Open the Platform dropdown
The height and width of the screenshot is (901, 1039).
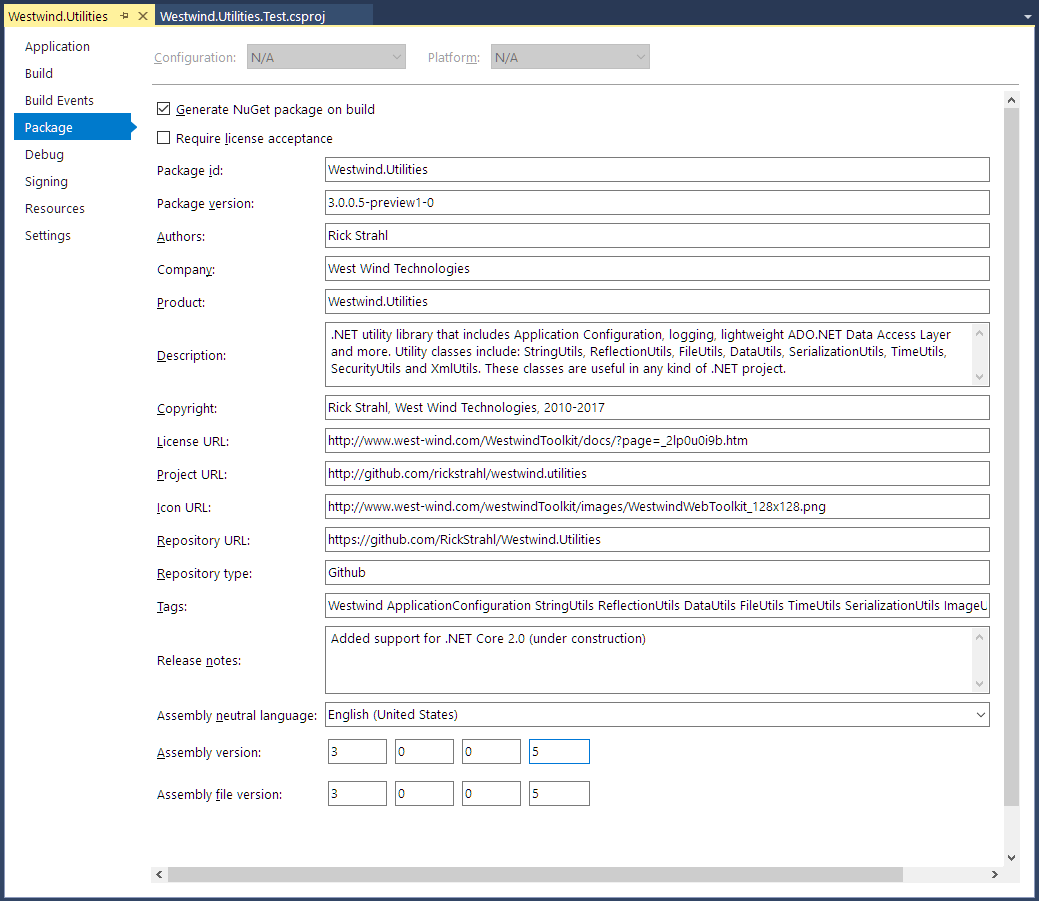570,57
